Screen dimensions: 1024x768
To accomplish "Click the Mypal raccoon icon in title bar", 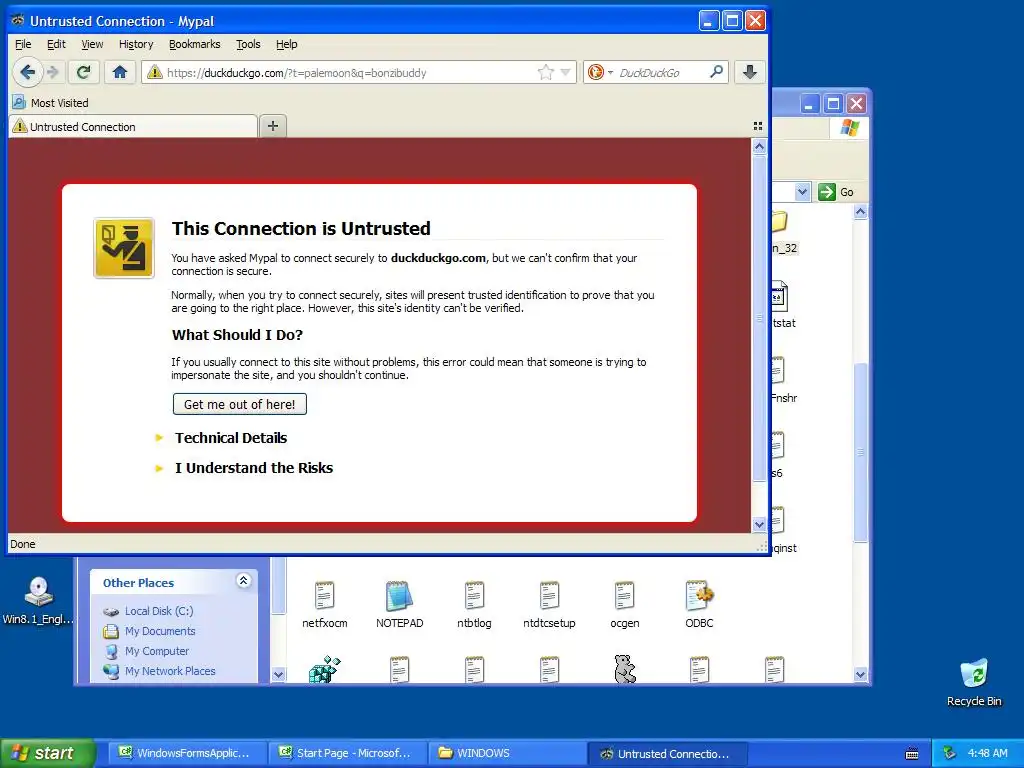I will pos(18,20).
